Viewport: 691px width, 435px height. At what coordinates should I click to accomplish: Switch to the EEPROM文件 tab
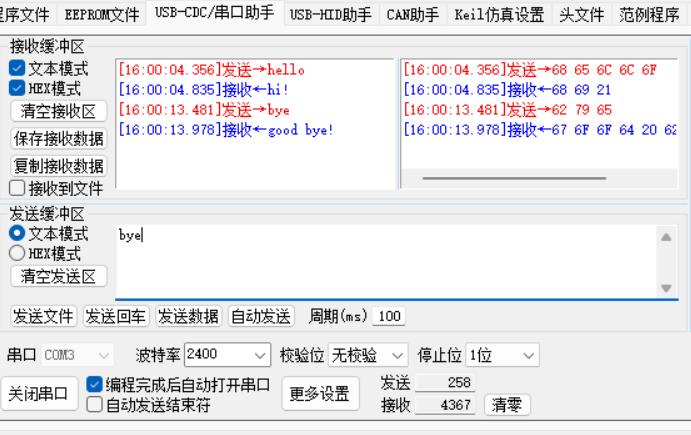coord(102,15)
